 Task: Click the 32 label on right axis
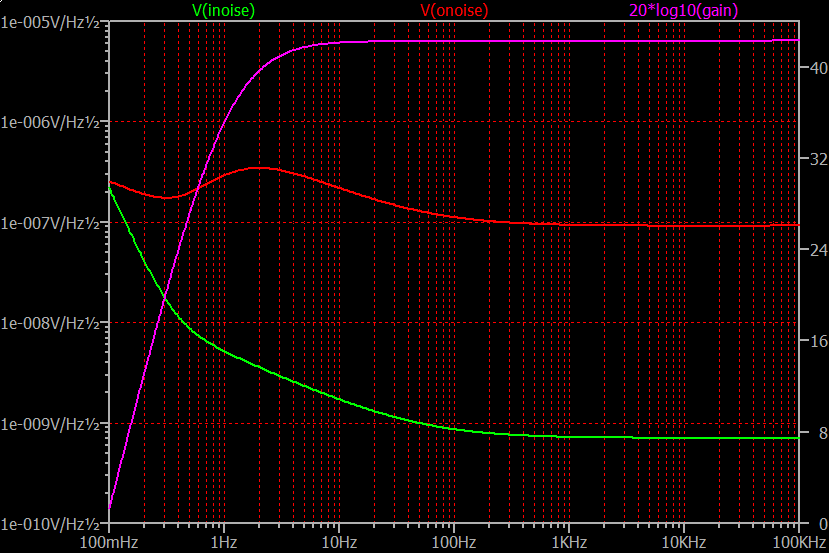819,159
